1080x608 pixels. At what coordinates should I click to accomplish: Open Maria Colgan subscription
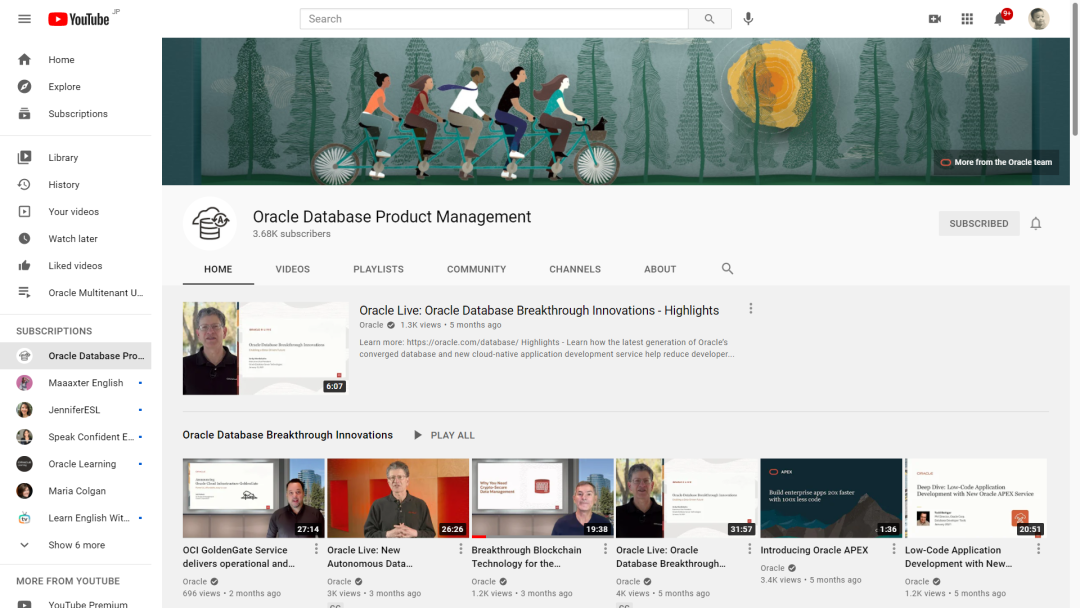[x=76, y=491]
